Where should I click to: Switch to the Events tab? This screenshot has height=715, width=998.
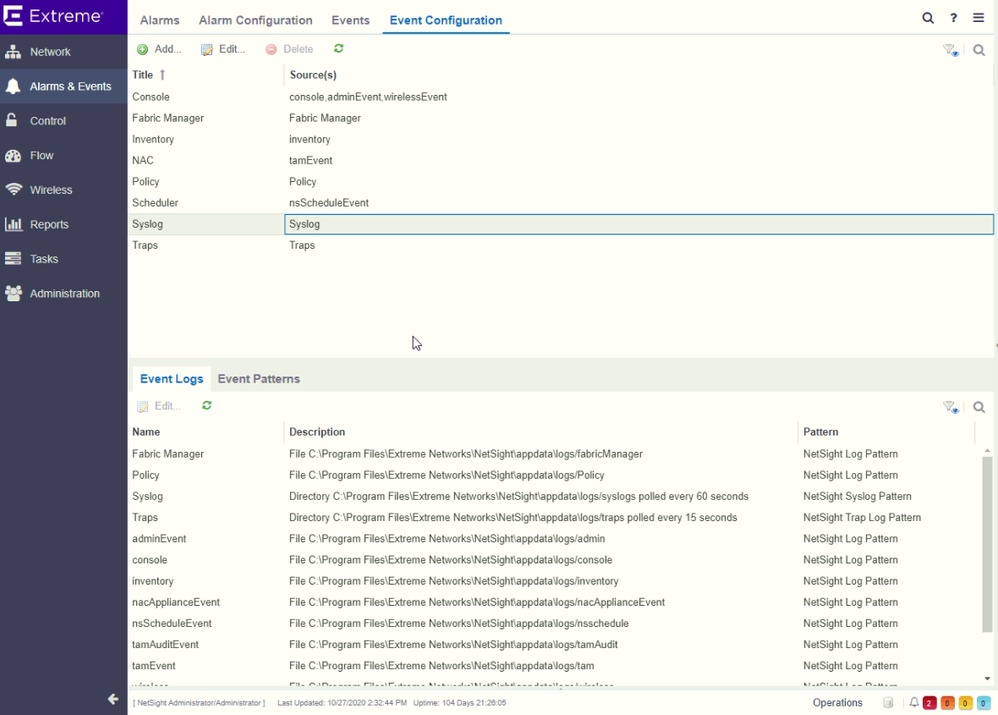(x=350, y=20)
